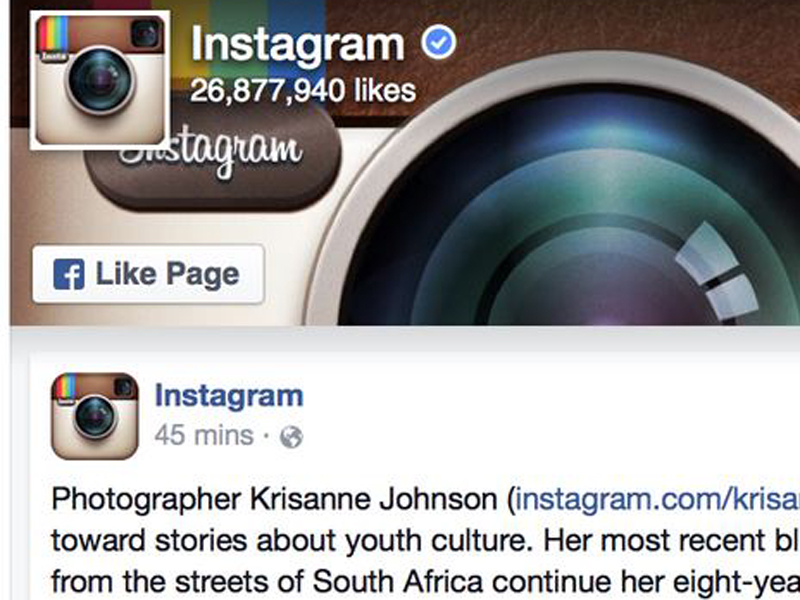Open the 45 mins post timestamp
The image size is (800, 600).
pos(204,435)
